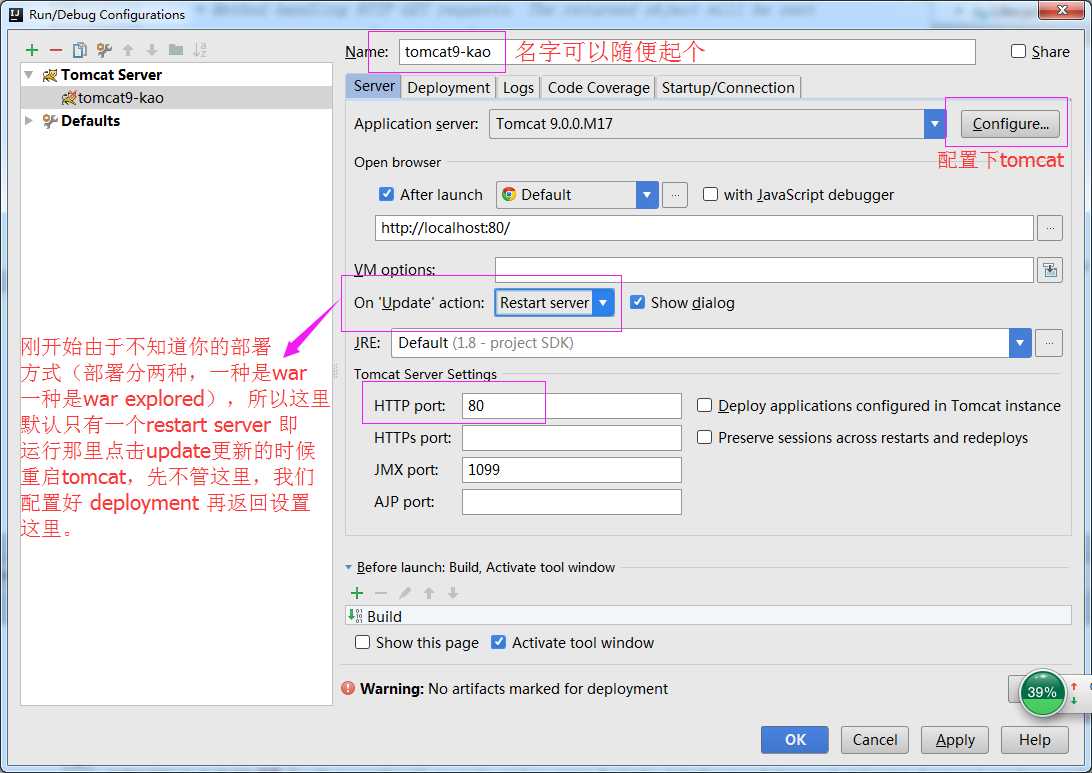1092x773 pixels.
Task: Uncheck After launch checkbox
Action: [387, 194]
